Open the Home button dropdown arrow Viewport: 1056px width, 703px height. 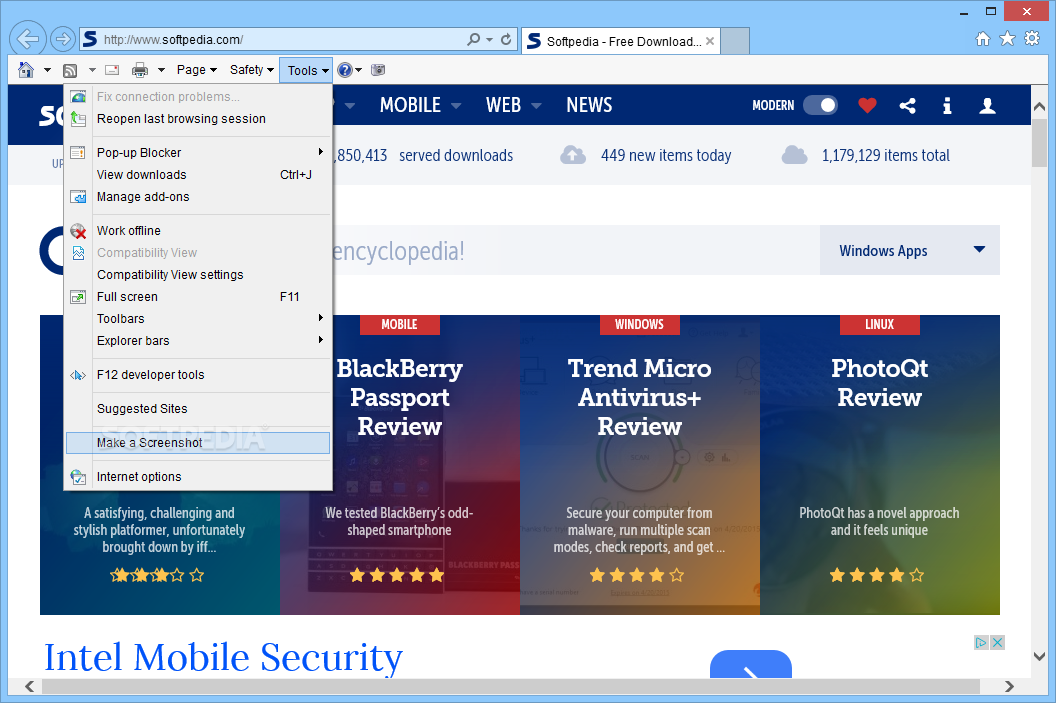tap(47, 70)
